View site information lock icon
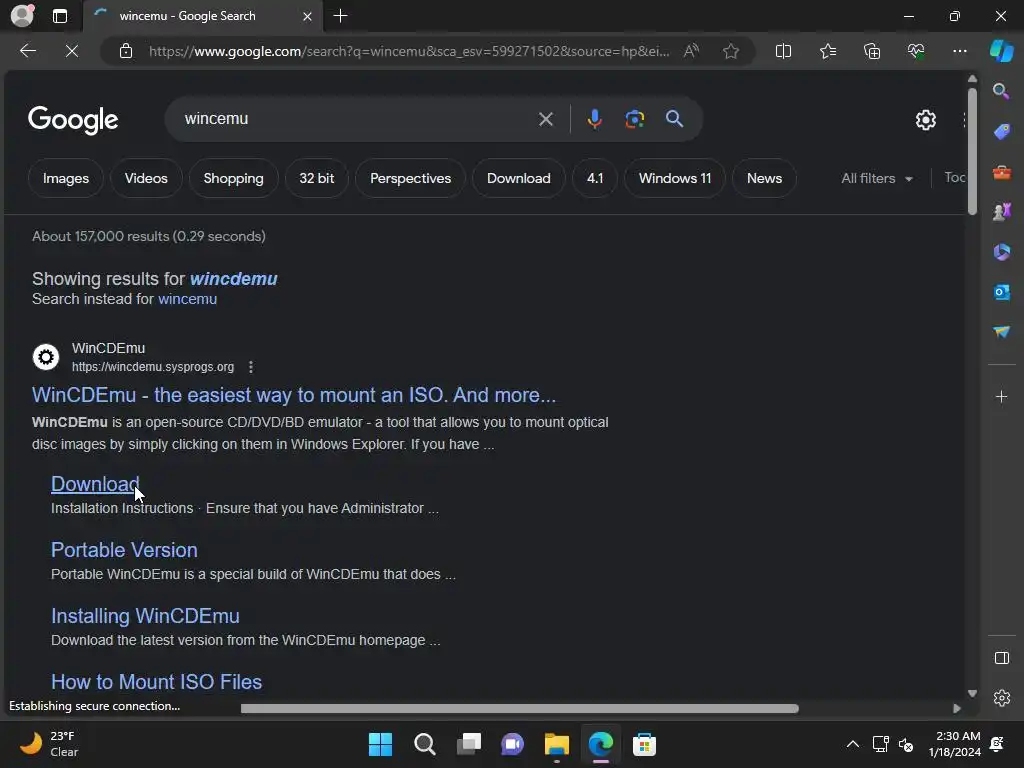The height and width of the screenshot is (768, 1024). pyautogui.click(x=126, y=51)
